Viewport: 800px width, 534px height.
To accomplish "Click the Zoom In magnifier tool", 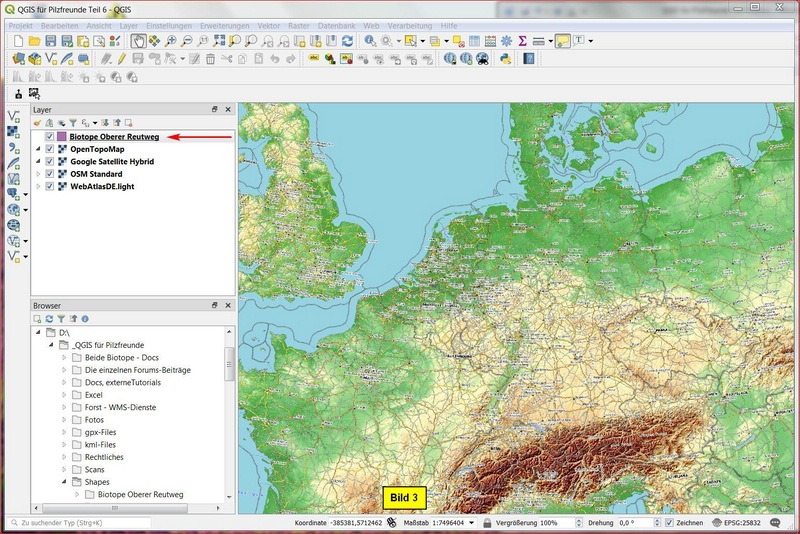I will click(x=171, y=41).
